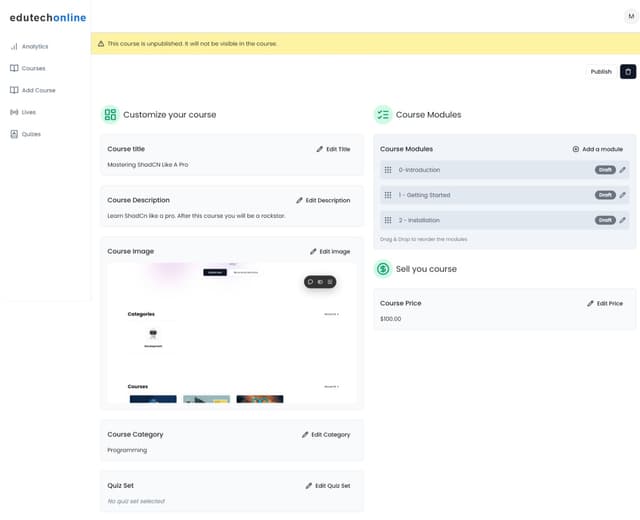
Task: Click Edit Title
Action: [x=333, y=149]
